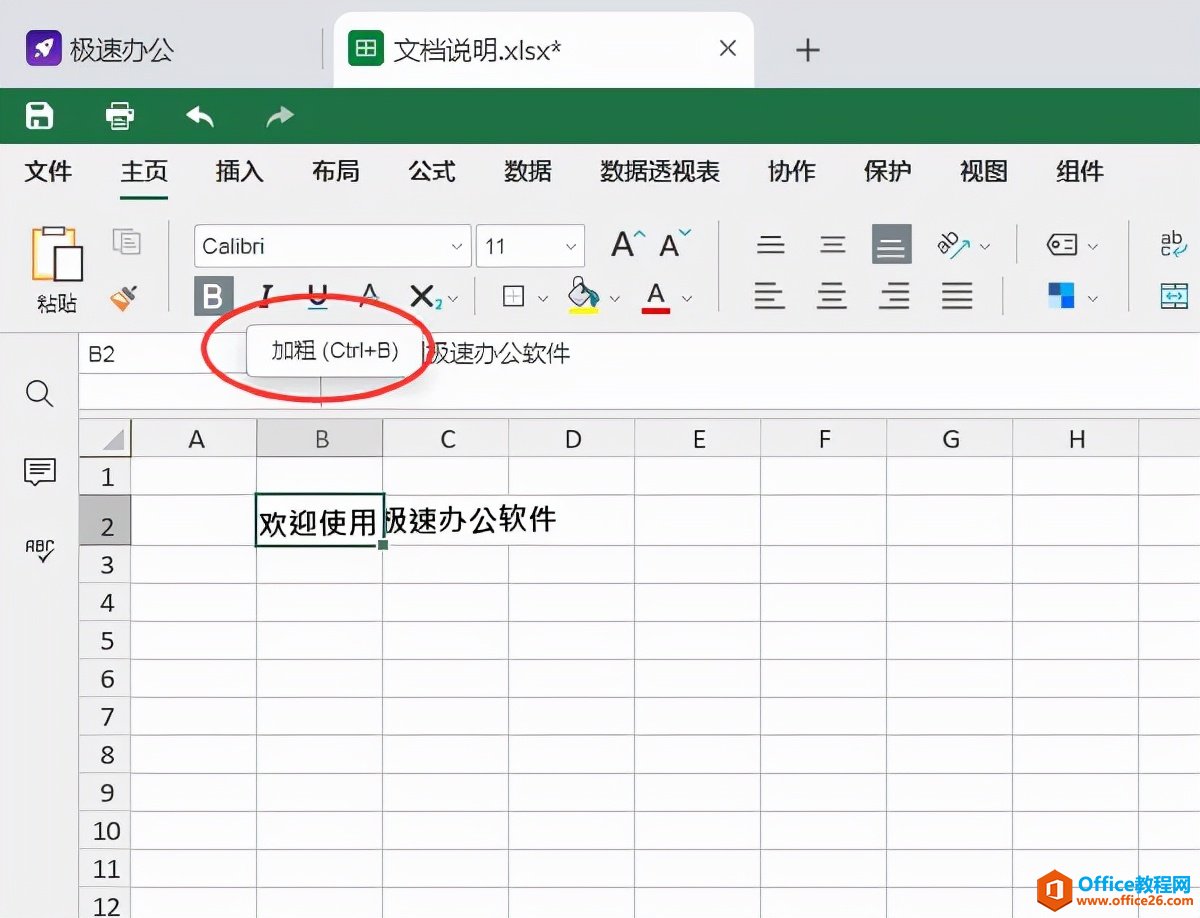1200x918 pixels.
Task: Switch to the 数据透视表 ribbon tab
Action: pyautogui.click(x=660, y=171)
